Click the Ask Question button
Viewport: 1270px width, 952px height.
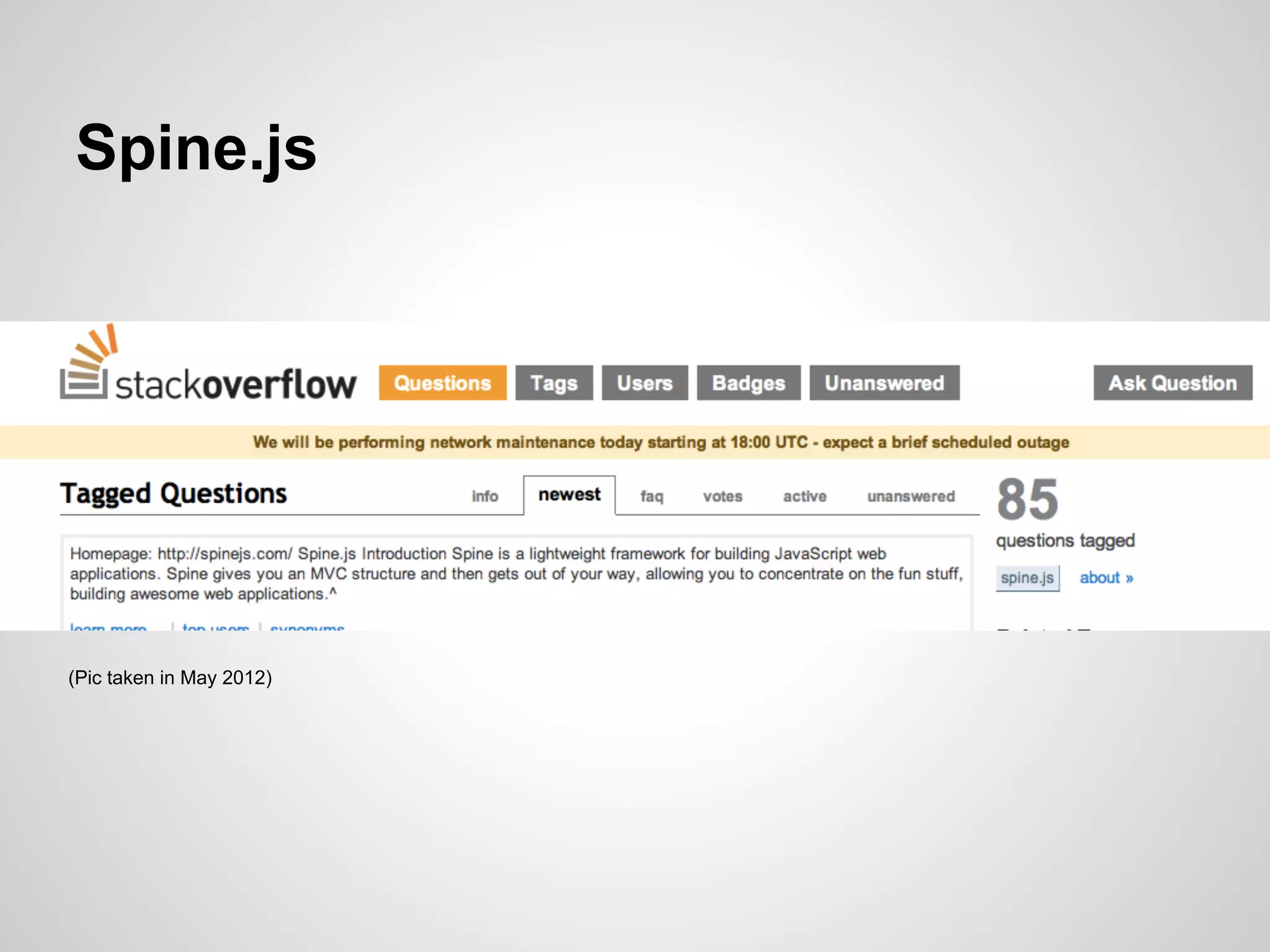pyautogui.click(x=1173, y=383)
